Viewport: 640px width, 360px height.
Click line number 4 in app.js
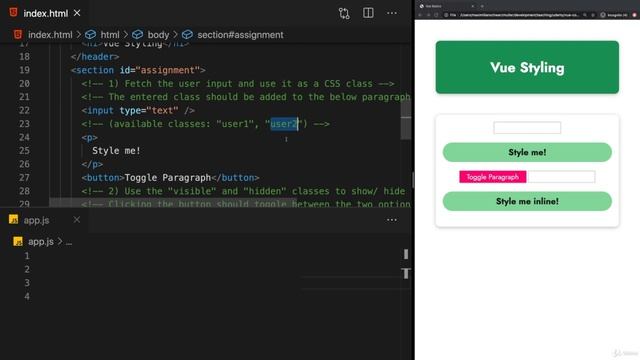point(27,296)
